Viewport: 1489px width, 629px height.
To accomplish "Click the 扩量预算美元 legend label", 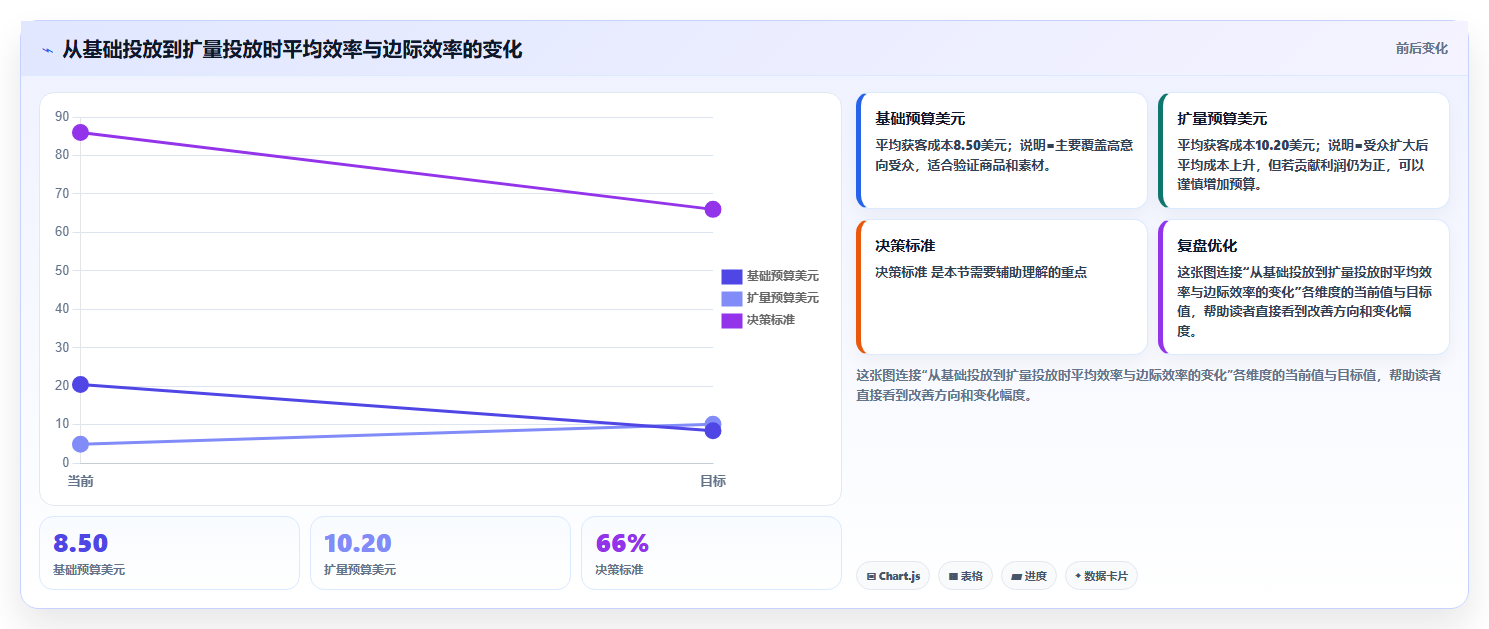I will (782, 298).
